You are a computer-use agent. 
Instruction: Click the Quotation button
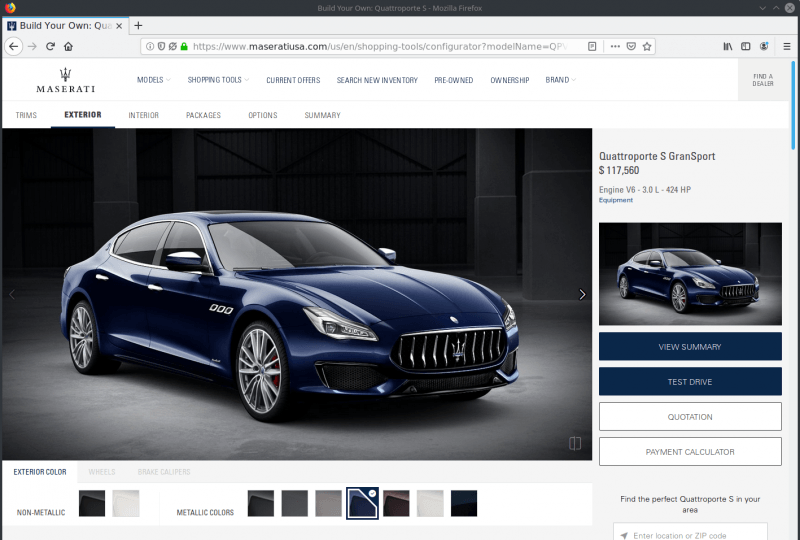coord(690,416)
